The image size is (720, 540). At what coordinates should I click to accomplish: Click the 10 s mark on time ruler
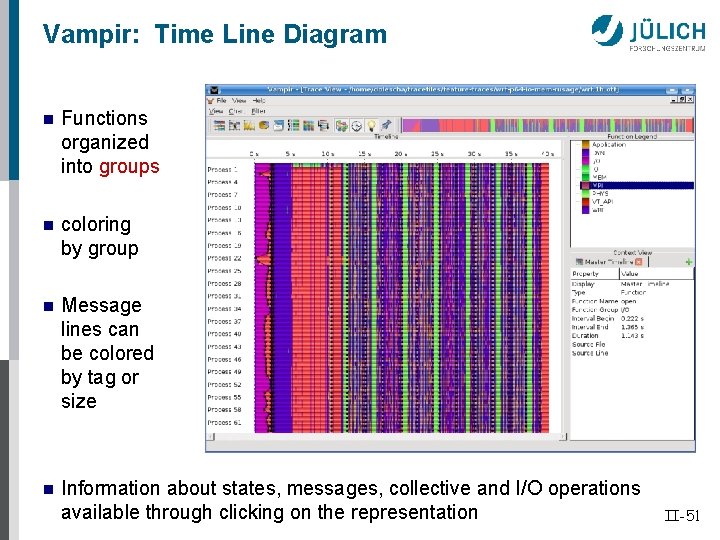pos(327,154)
